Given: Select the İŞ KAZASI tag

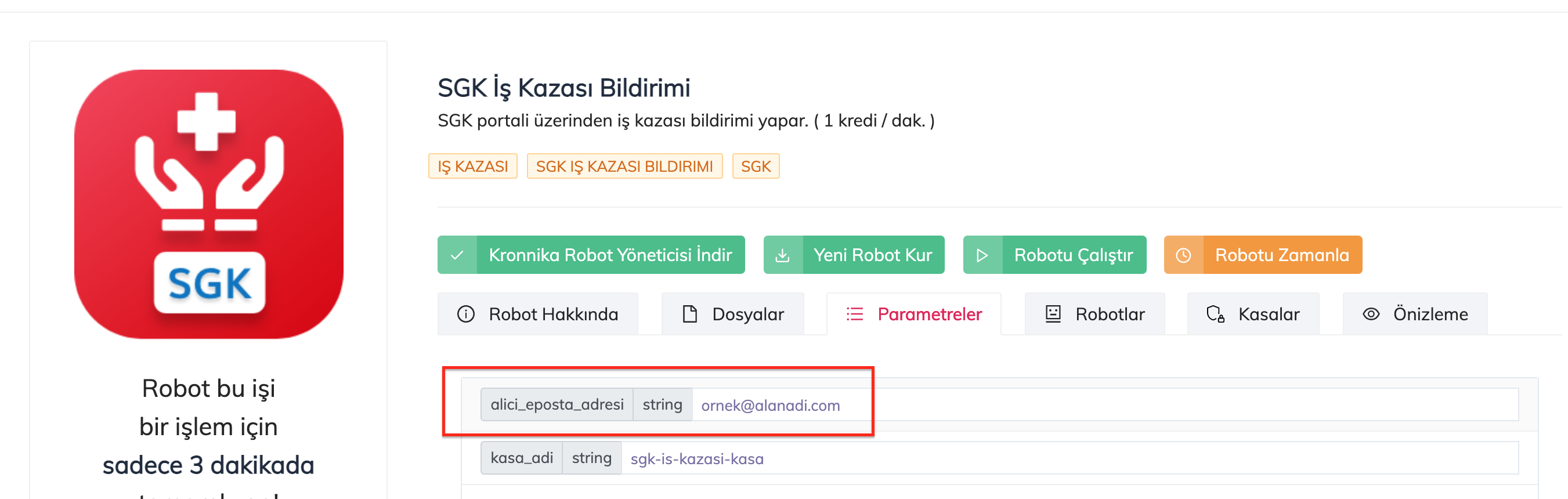Looking at the screenshot, I should click(472, 166).
